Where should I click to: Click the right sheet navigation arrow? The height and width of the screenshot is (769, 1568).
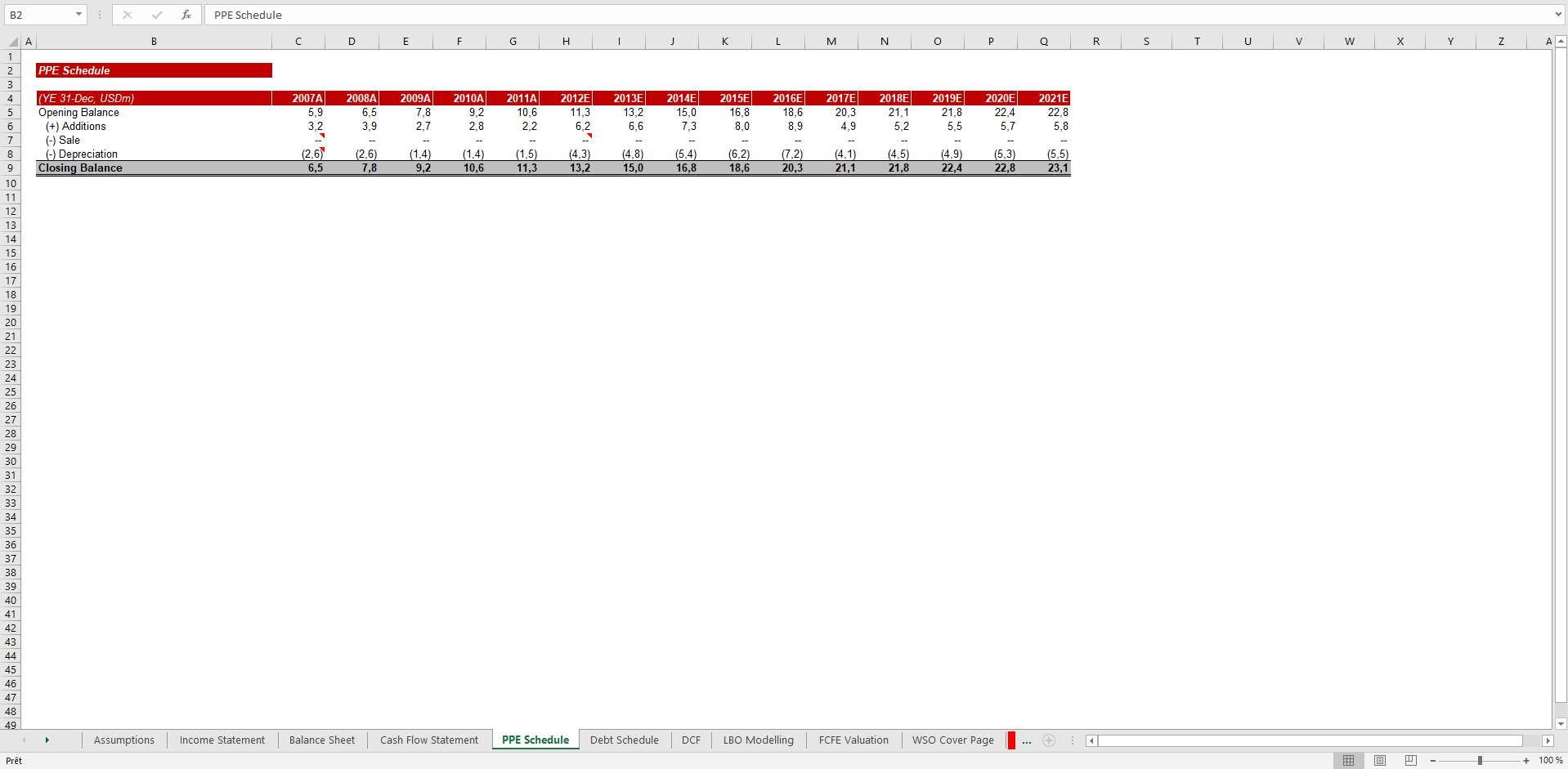pos(47,740)
